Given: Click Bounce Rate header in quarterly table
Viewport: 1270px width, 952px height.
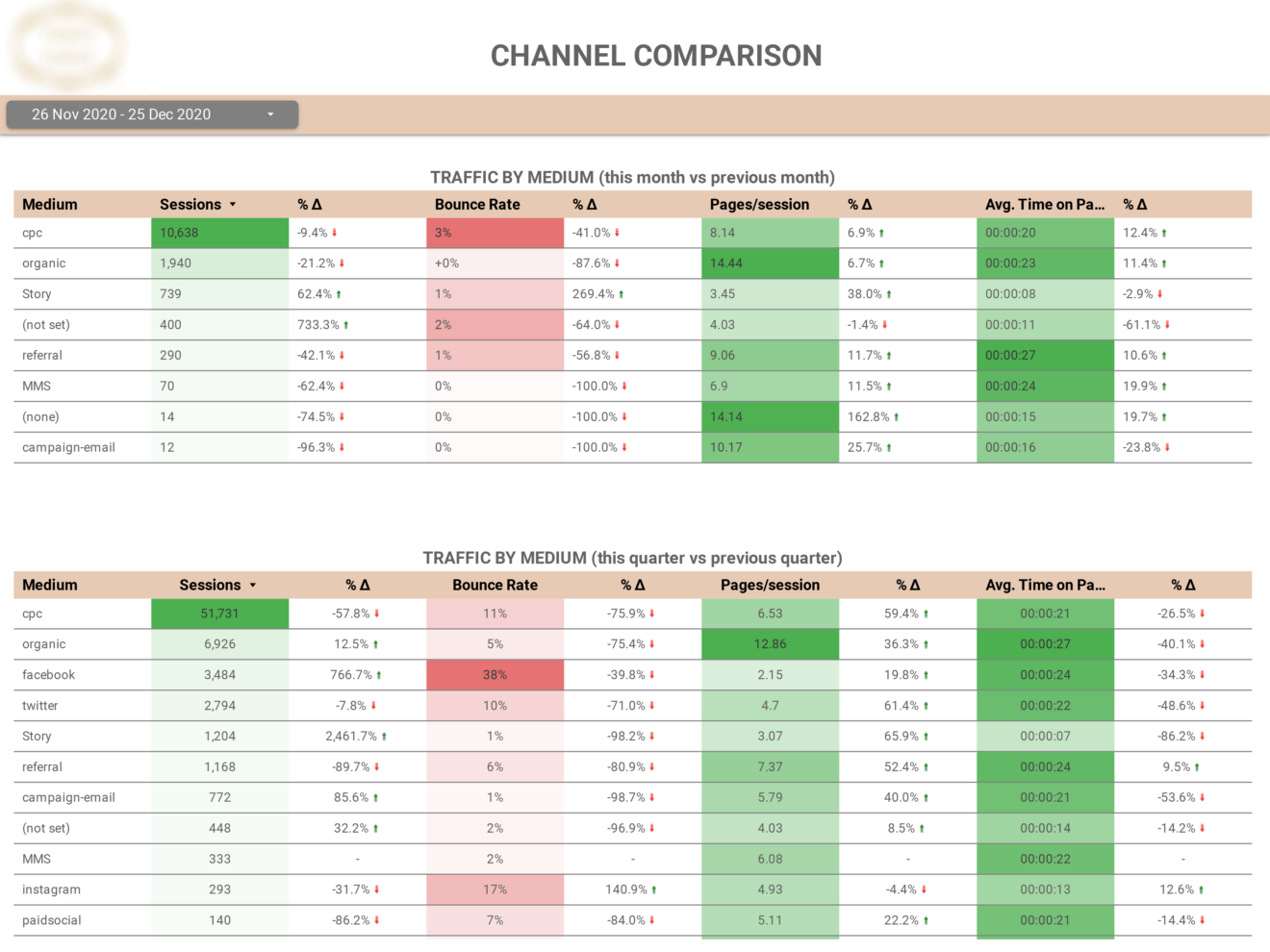Looking at the screenshot, I should point(495,585).
